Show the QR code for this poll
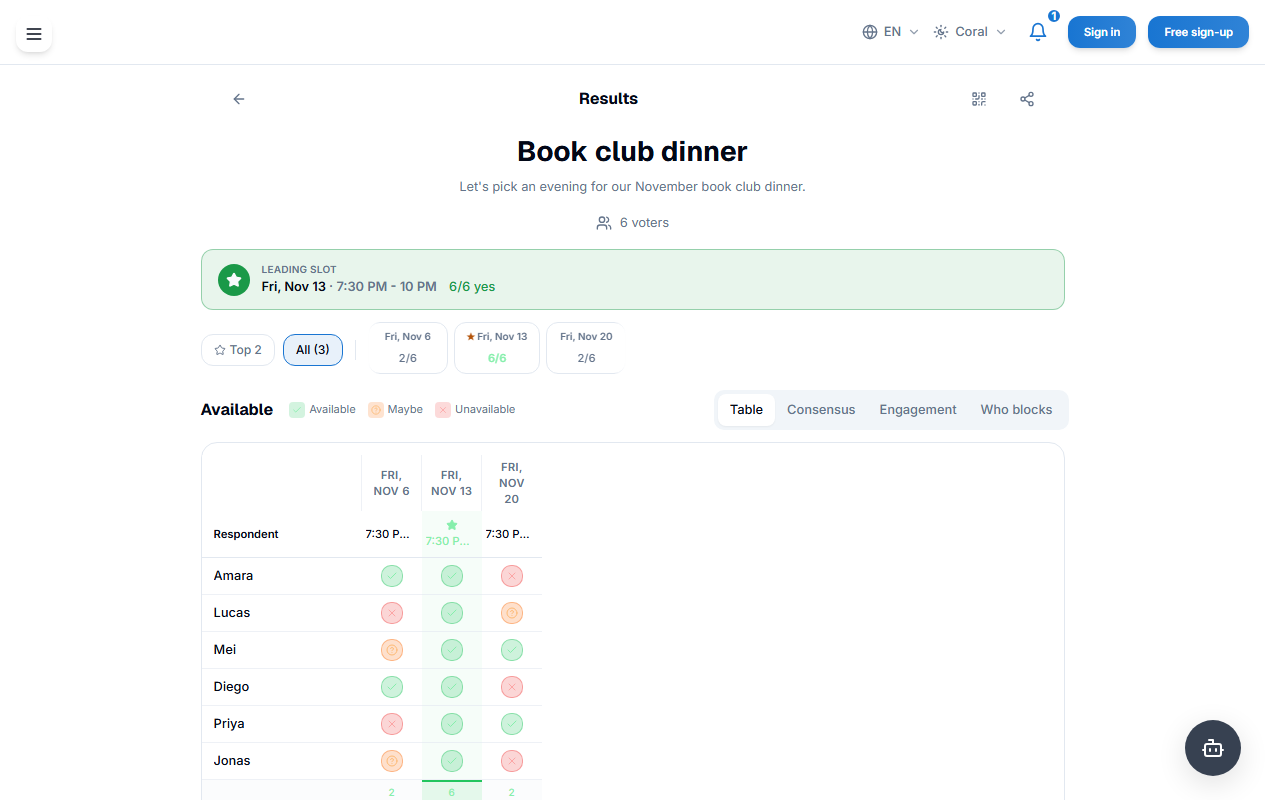The image size is (1280, 800). point(979,99)
